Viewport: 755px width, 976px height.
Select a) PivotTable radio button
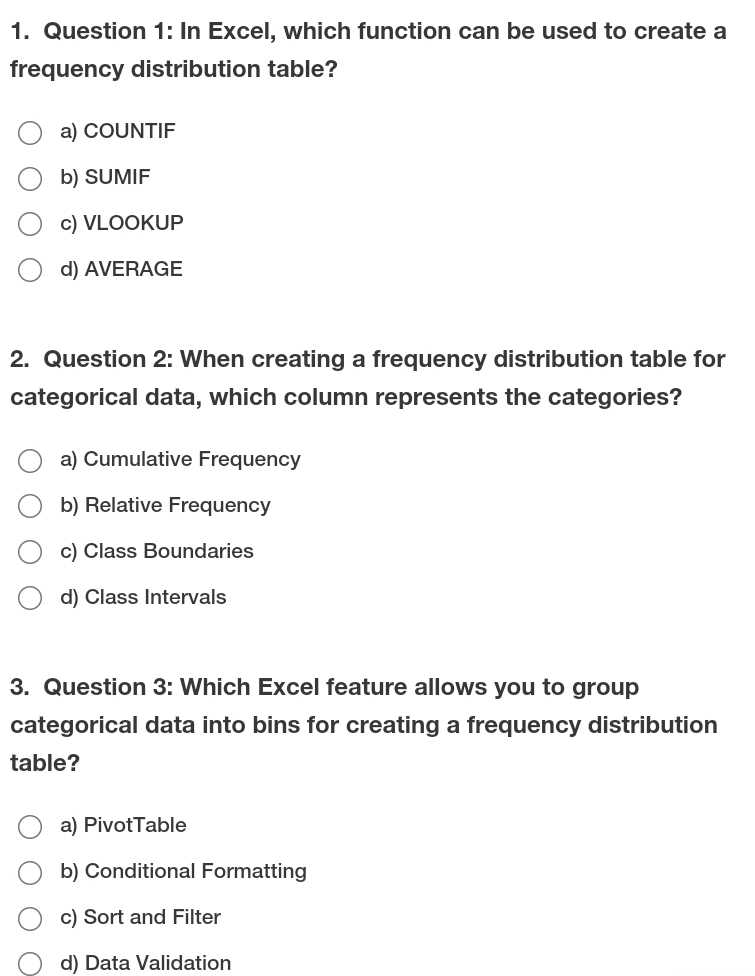pyautogui.click(x=30, y=827)
